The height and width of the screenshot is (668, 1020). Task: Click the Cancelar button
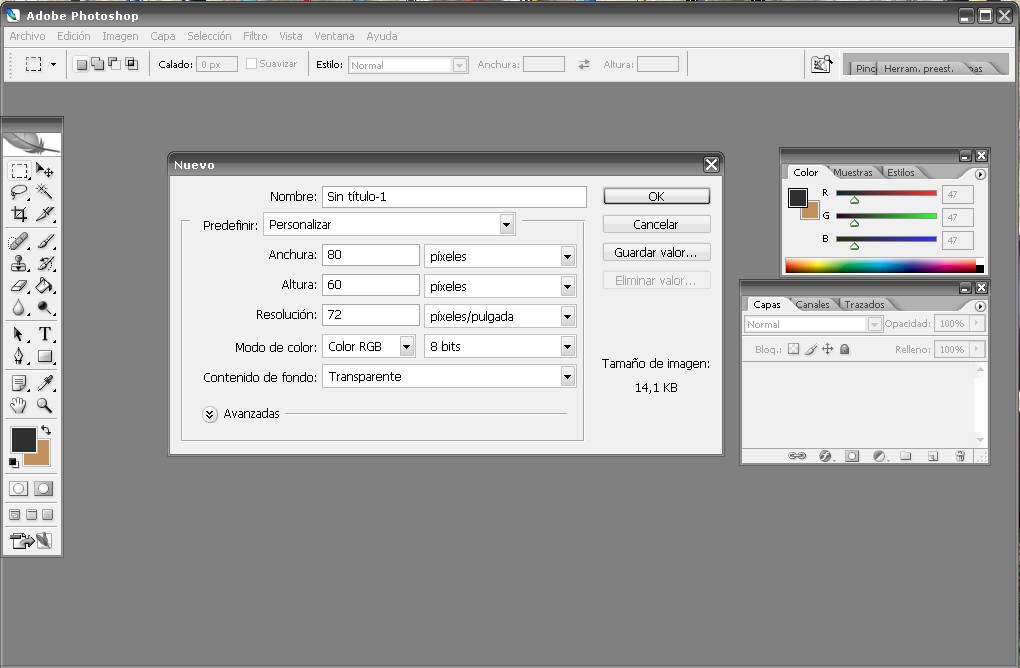[656, 224]
